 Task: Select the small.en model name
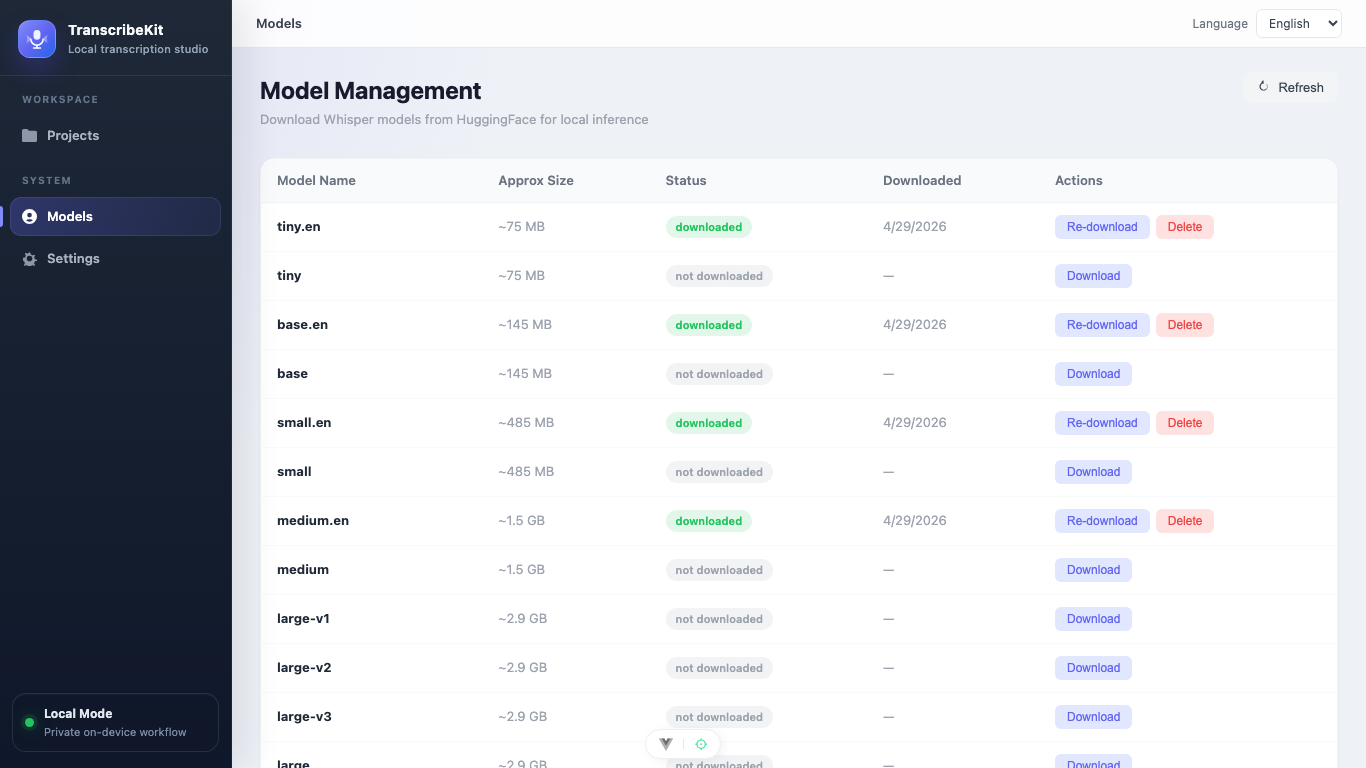(x=304, y=423)
